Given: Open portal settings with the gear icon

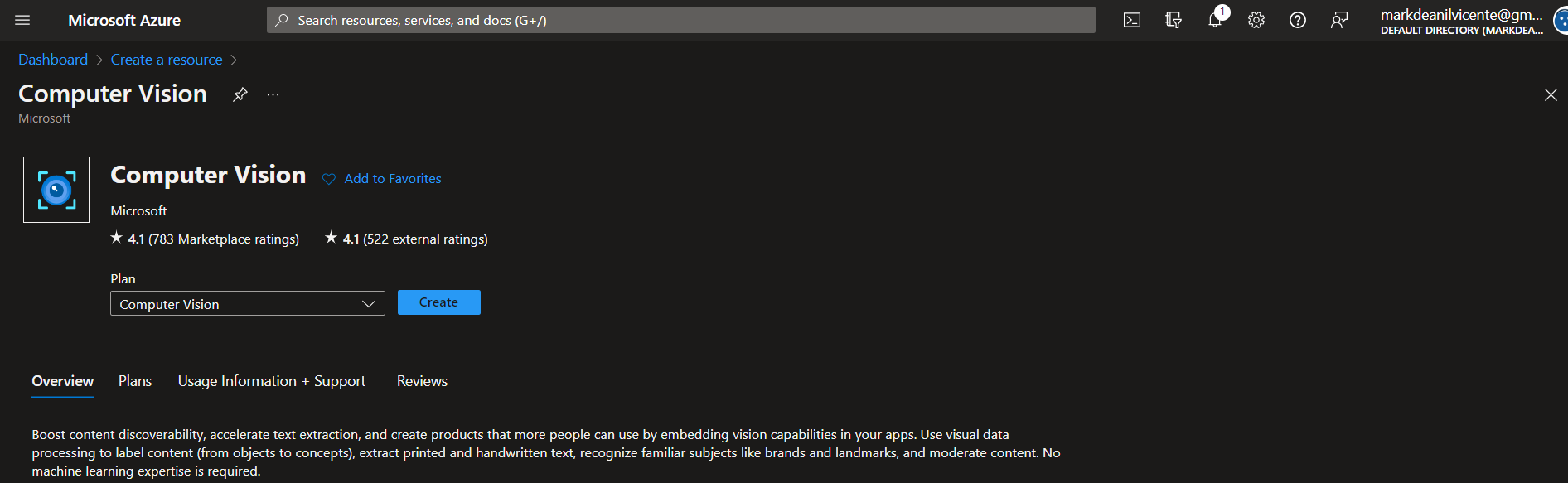Looking at the screenshot, I should click(x=1256, y=19).
